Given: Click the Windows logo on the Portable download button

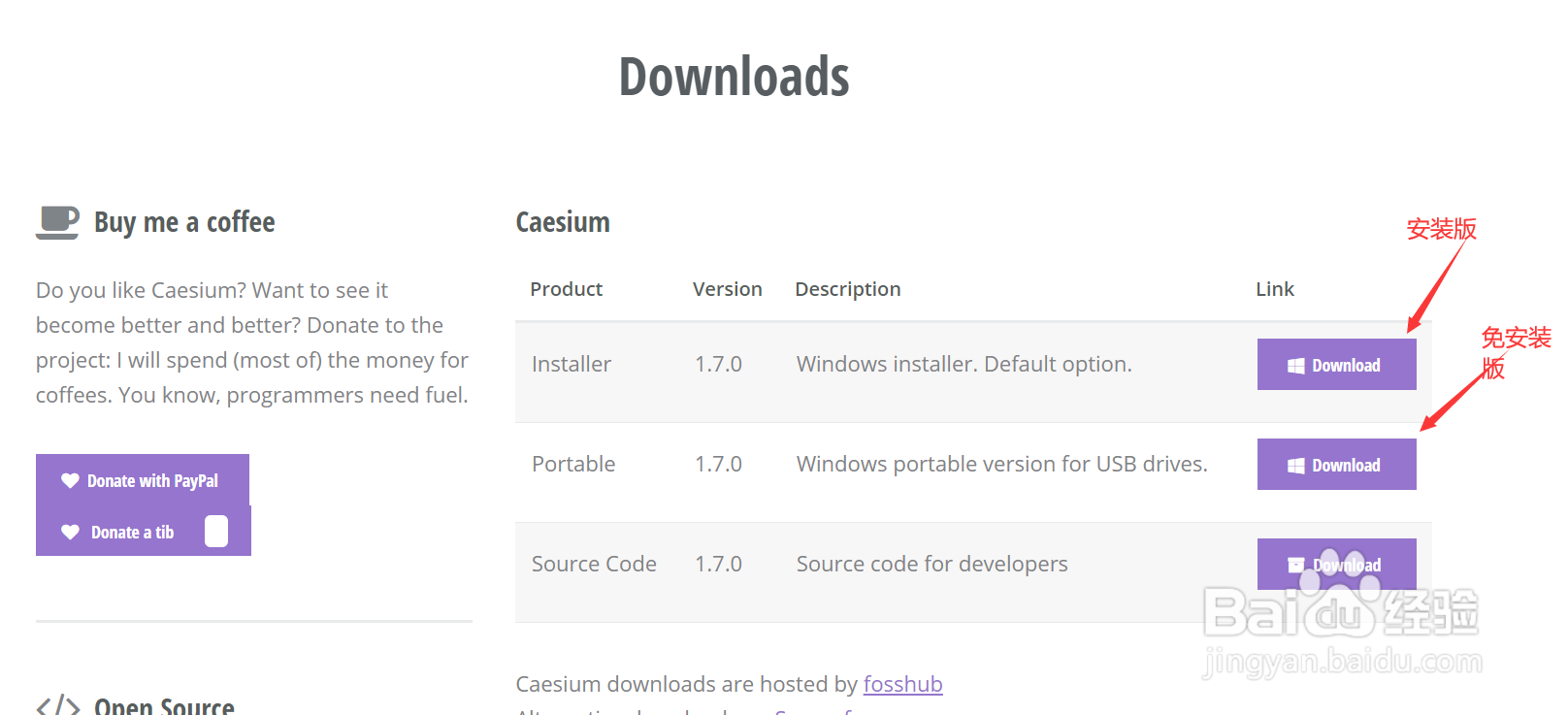Looking at the screenshot, I should [1295, 466].
